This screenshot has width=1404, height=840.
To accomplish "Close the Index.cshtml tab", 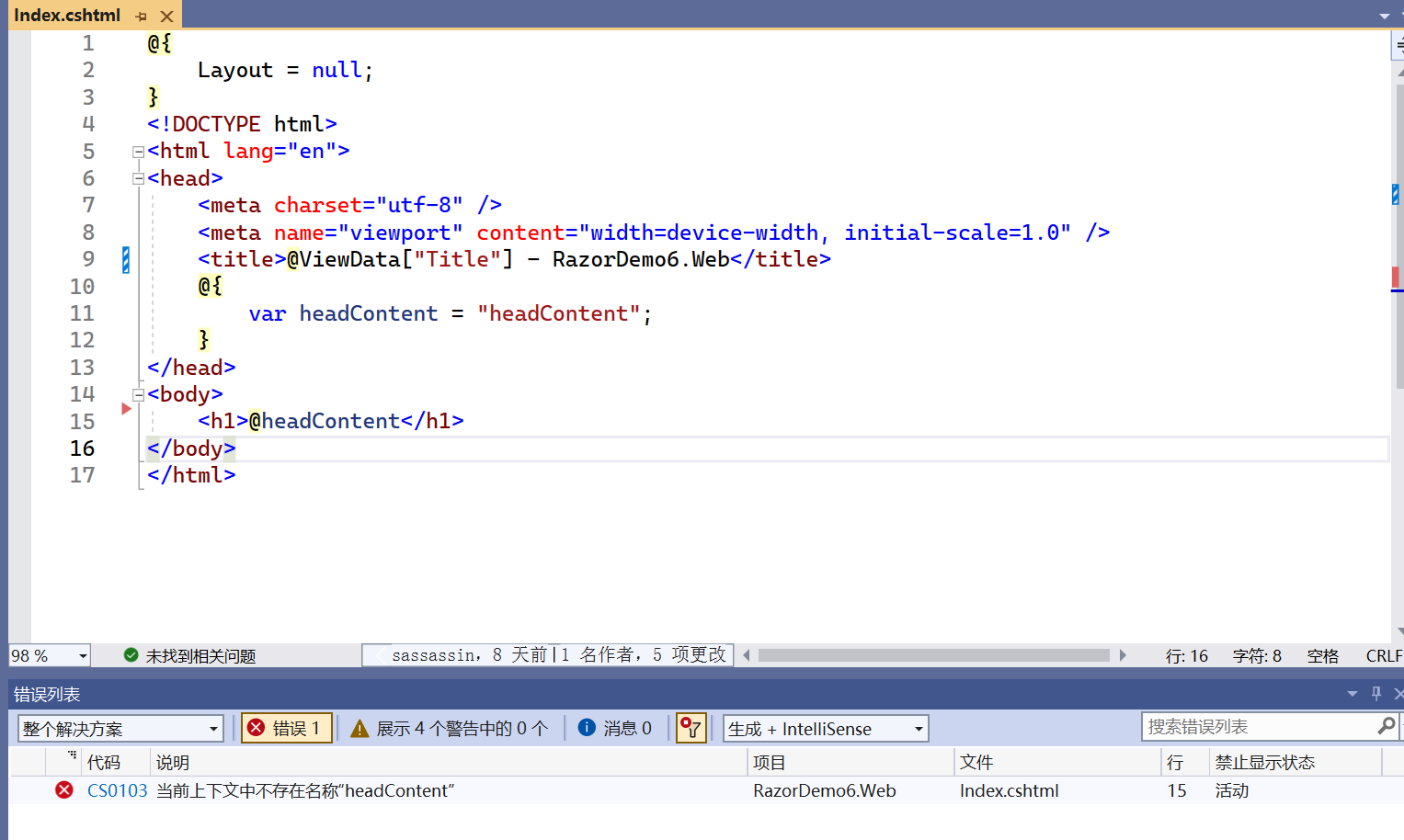I will point(166,17).
